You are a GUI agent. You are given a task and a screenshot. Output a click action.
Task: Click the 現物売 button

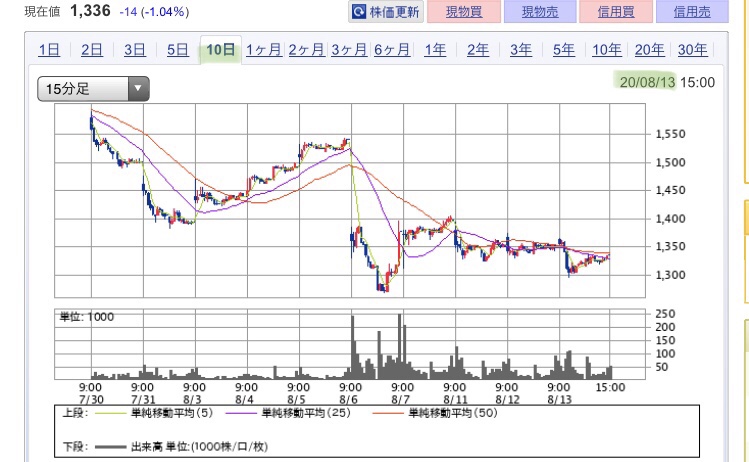pos(540,11)
